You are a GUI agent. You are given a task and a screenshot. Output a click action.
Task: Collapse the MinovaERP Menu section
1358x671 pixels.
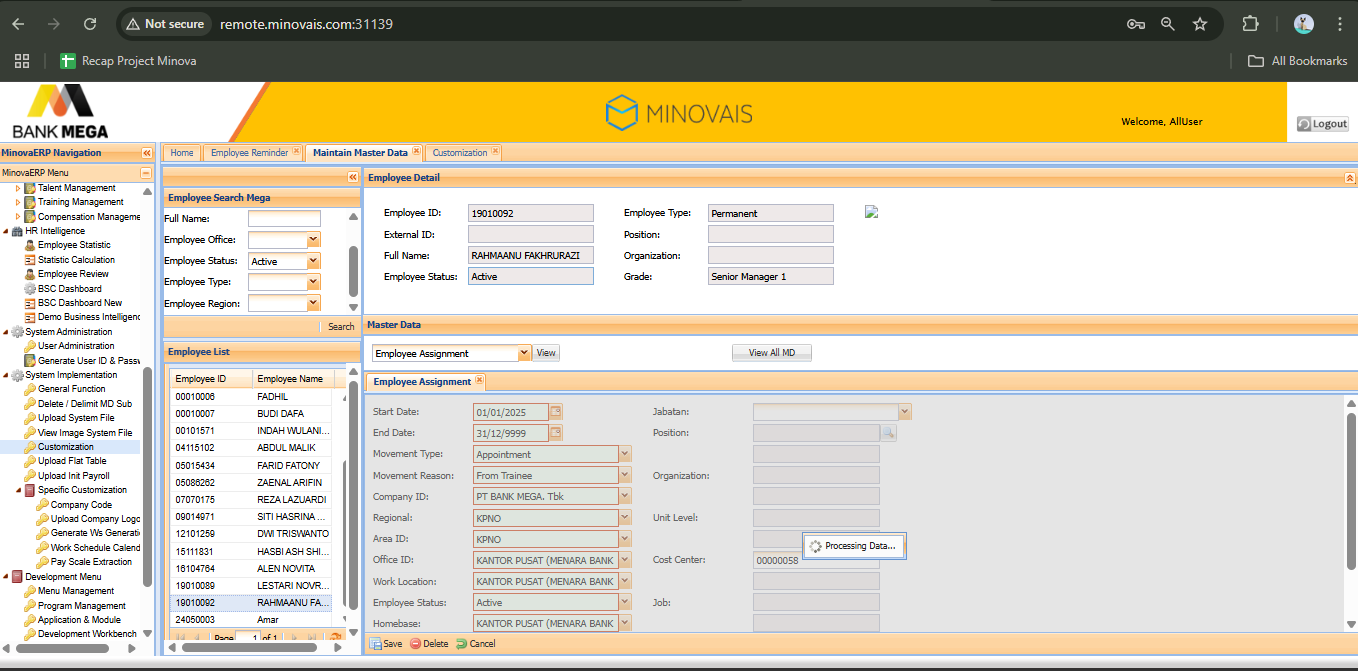(146, 173)
